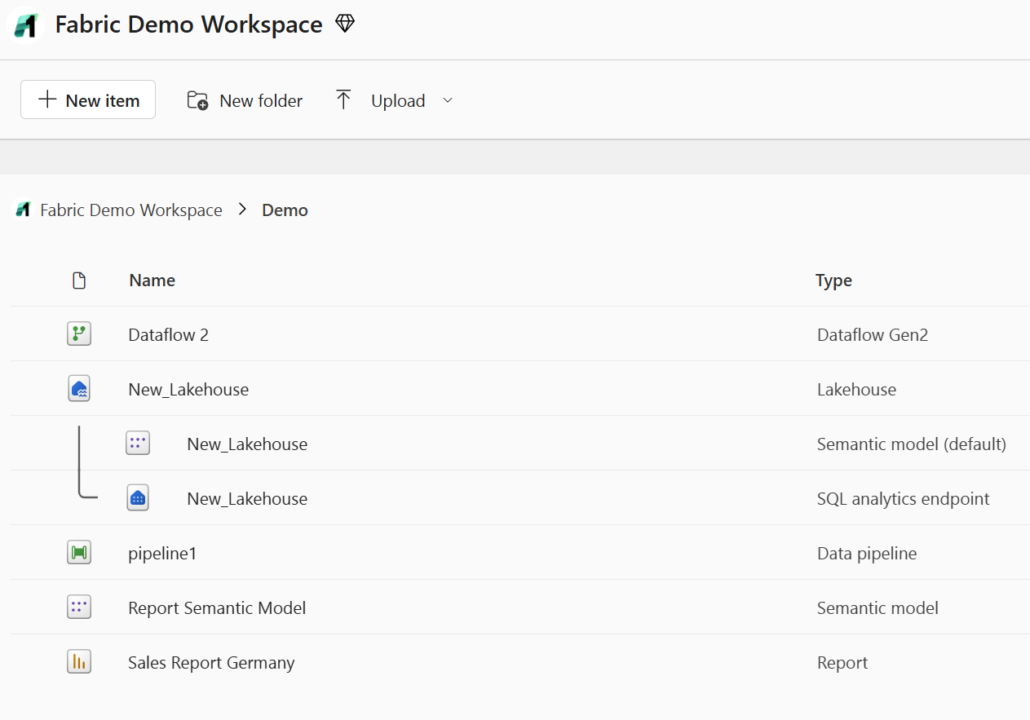Click the SQL analytics endpoint icon
This screenshot has height=720, width=1030.
tap(138, 498)
